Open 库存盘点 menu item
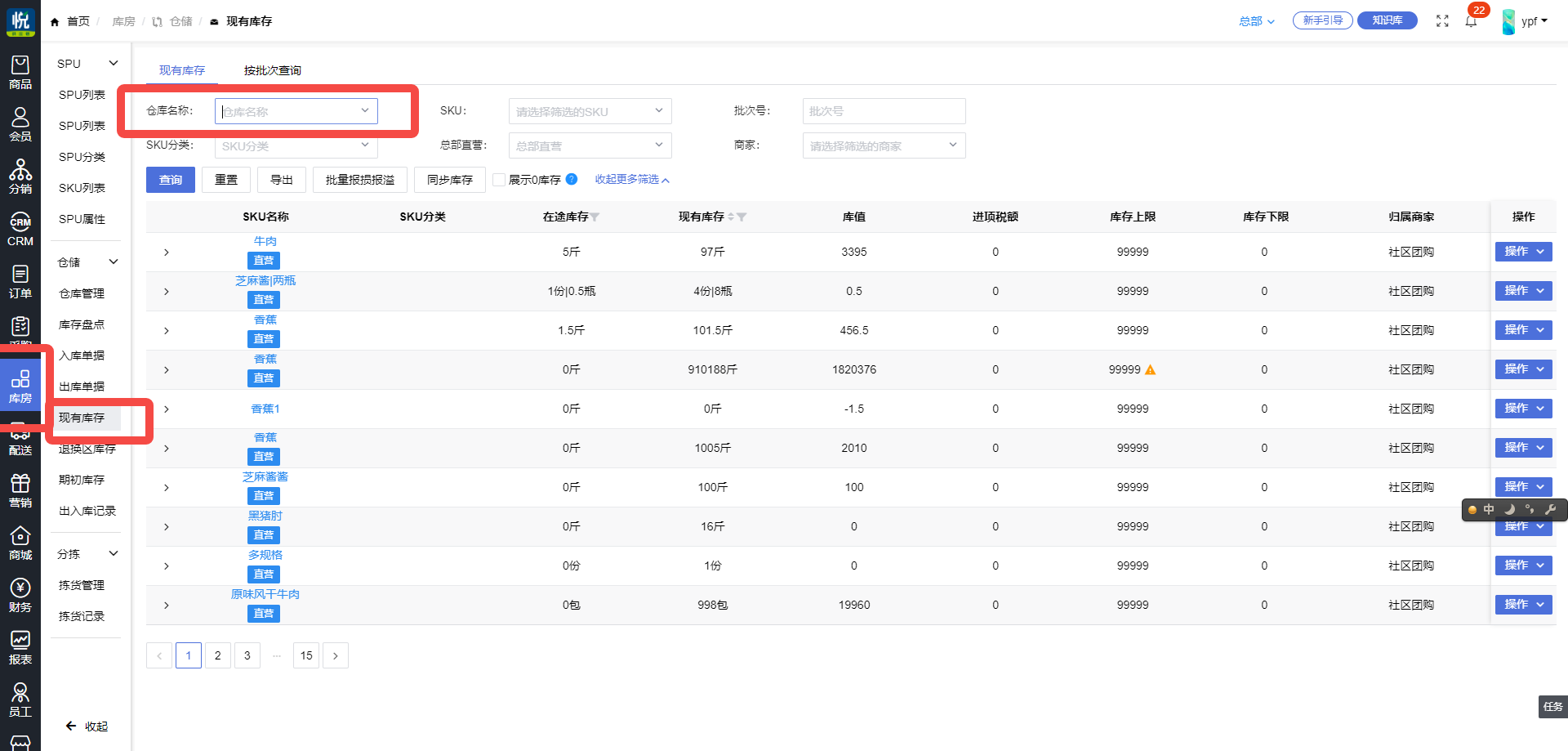 (82, 324)
